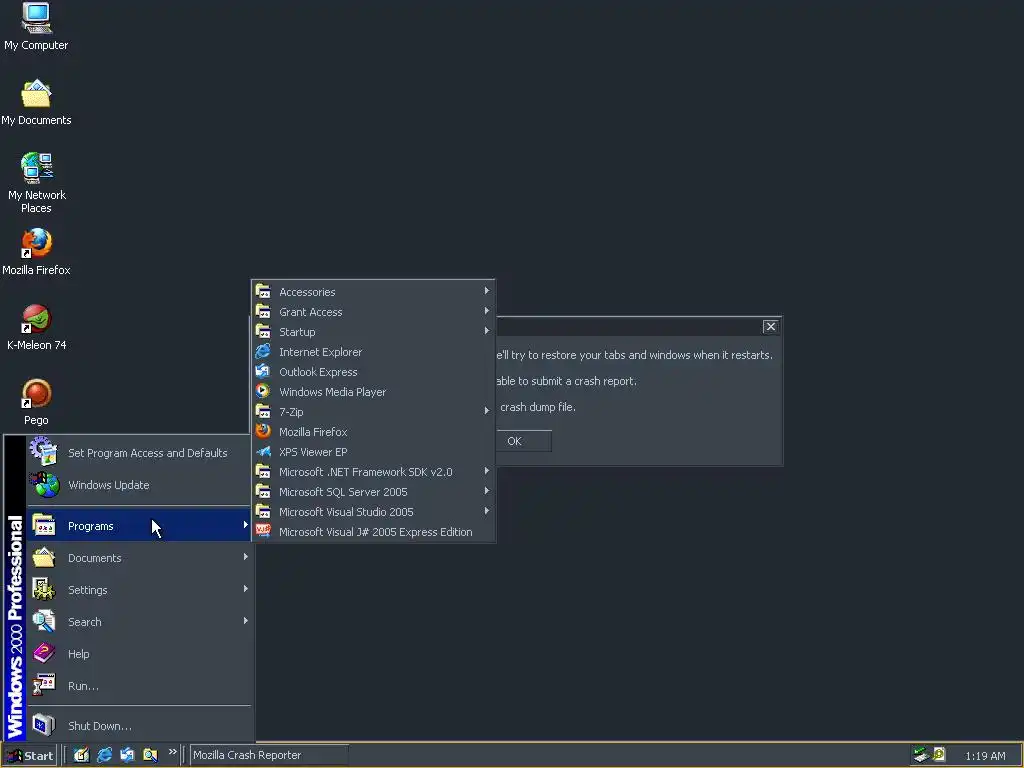Click Show Desktop in the Quick Launch bar
This screenshot has height=768, width=1024.
[x=81, y=755]
